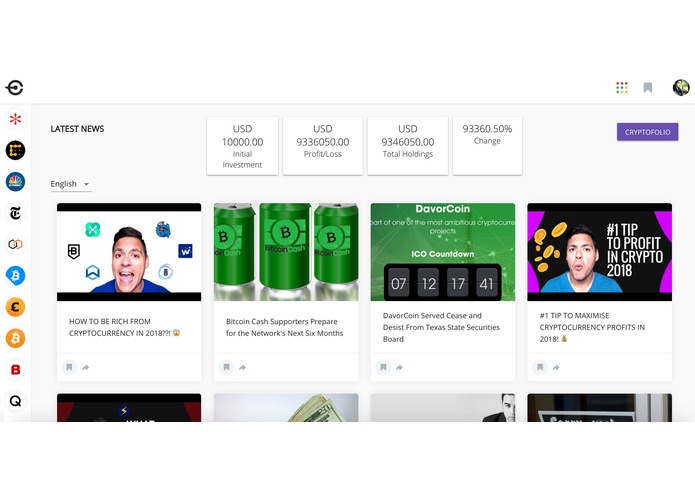Select the orange Bitcoin coin source icon
Image resolution: width=695 pixels, height=494 pixels.
point(16,338)
